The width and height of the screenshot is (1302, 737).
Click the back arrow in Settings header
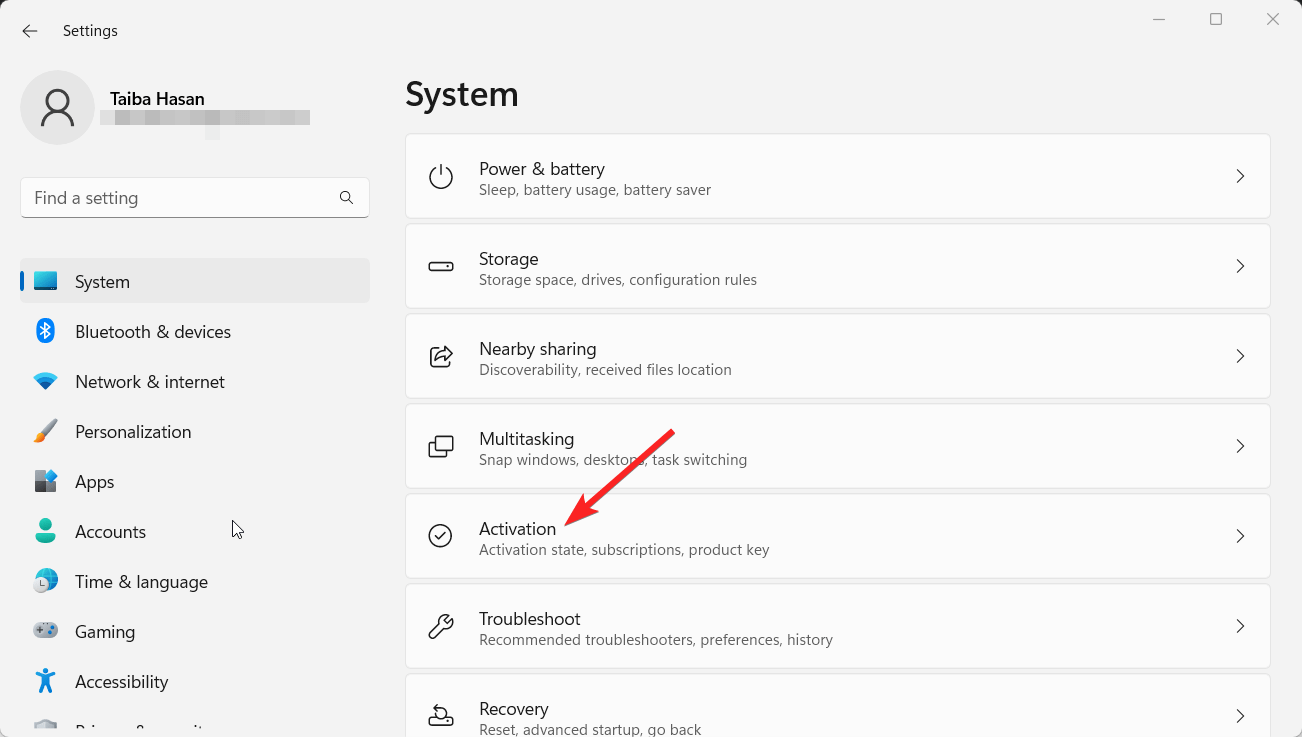pyautogui.click(x=30, y=31)
